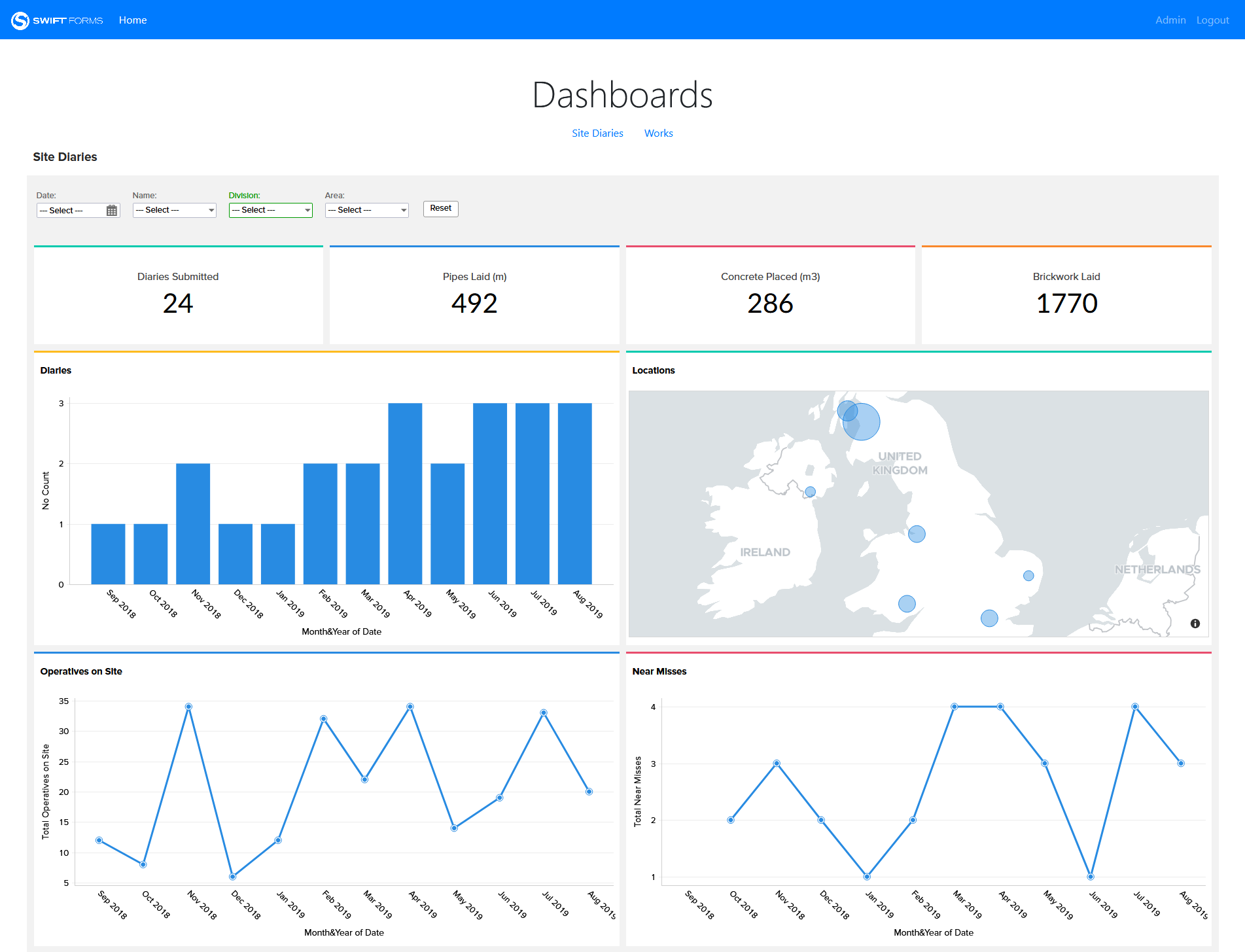Open the calendar icon in the Date filter
Screen dimensions: 1245x952
(x=112, y=209)
